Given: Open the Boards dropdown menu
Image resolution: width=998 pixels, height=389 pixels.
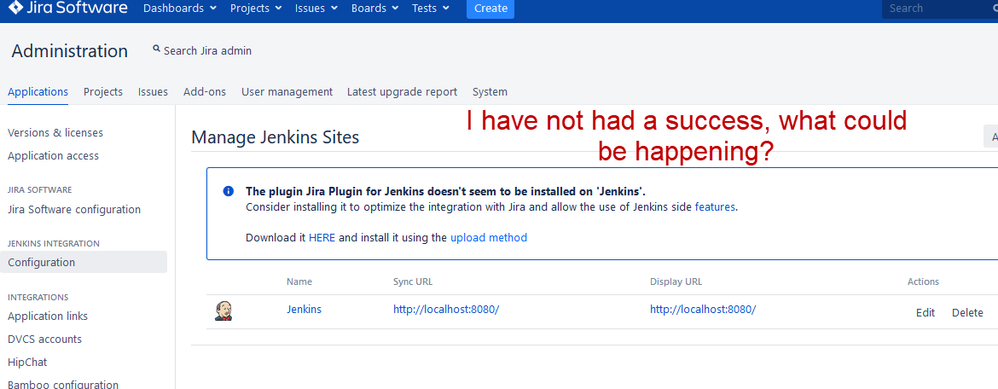Looking at the screenshot, I should coord(375,8).
